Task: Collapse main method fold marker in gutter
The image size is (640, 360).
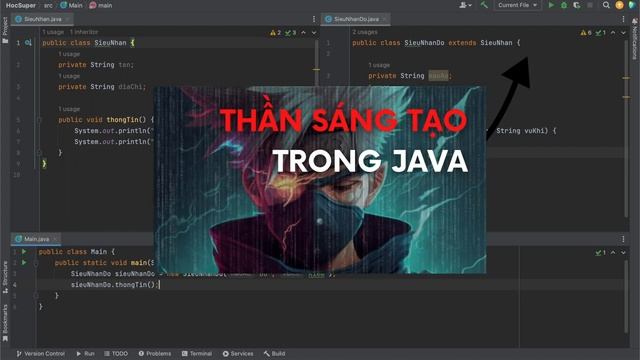Action: pyautogui.click(x=36, y=263)
